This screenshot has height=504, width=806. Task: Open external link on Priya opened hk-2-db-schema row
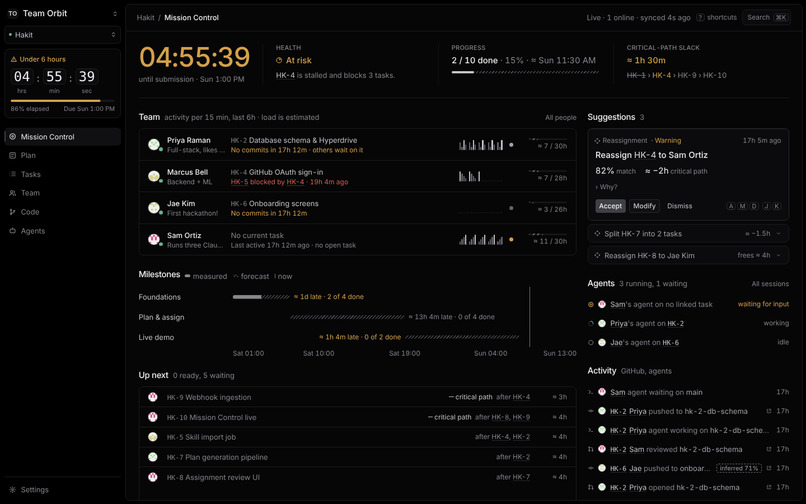pos(769,488)
